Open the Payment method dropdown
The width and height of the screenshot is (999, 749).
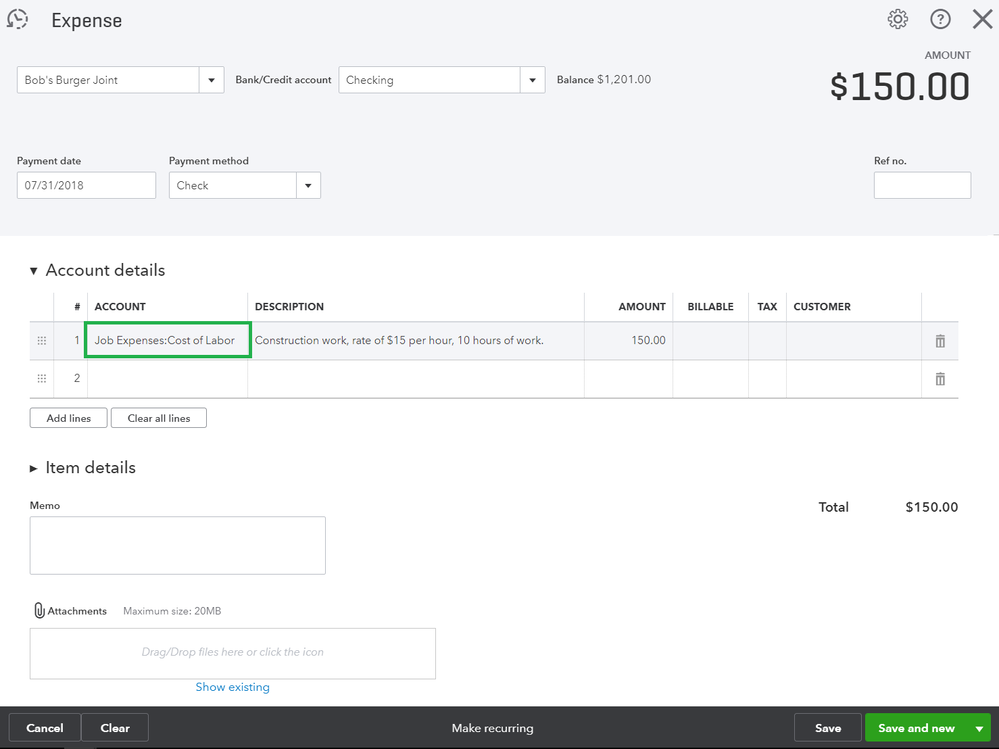308,185
